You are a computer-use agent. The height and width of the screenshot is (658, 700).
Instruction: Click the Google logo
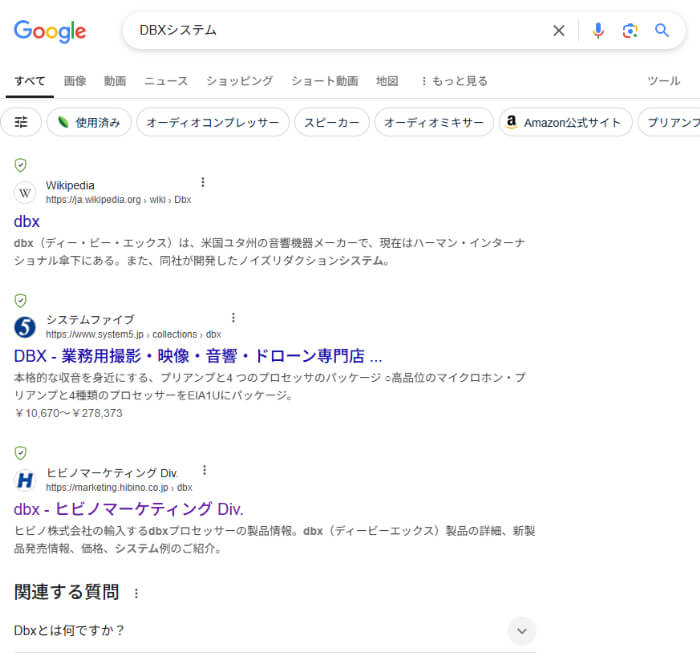50,31
